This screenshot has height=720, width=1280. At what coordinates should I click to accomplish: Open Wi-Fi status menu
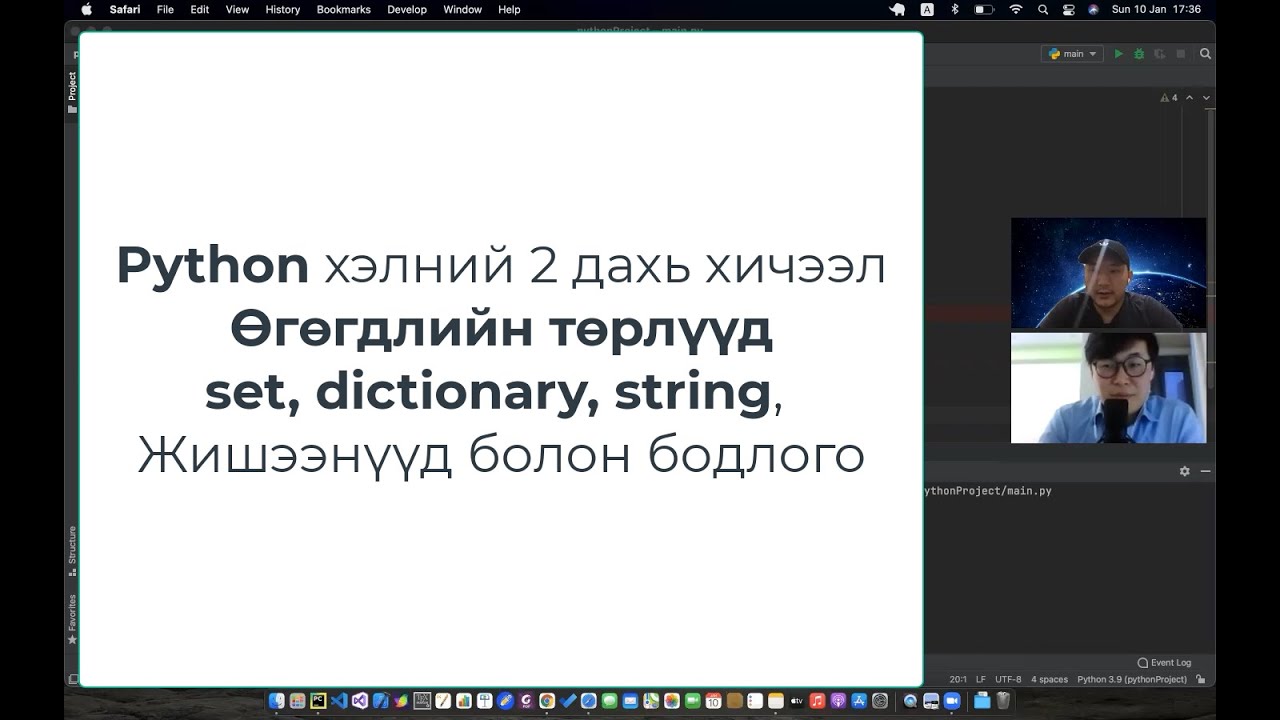1016,9
